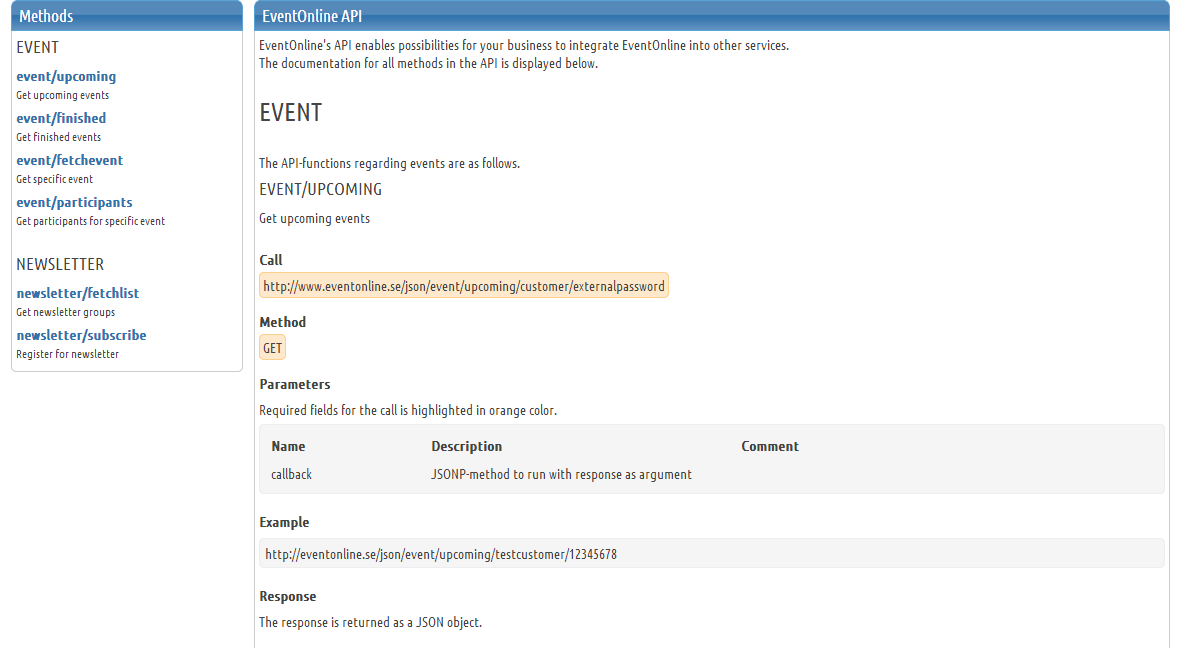The width and height of the screenshot is (1181, 648).
Task: Click 'Get participants for specific event' text
Action: tap(90, 222)
